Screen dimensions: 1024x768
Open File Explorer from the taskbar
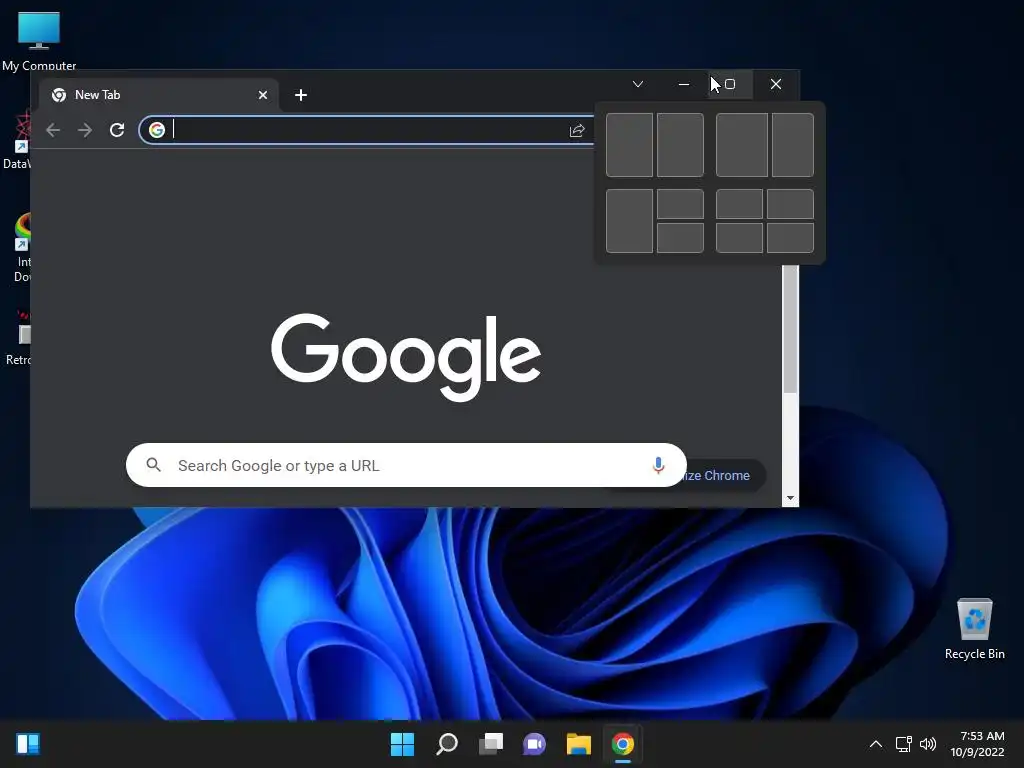579,744
